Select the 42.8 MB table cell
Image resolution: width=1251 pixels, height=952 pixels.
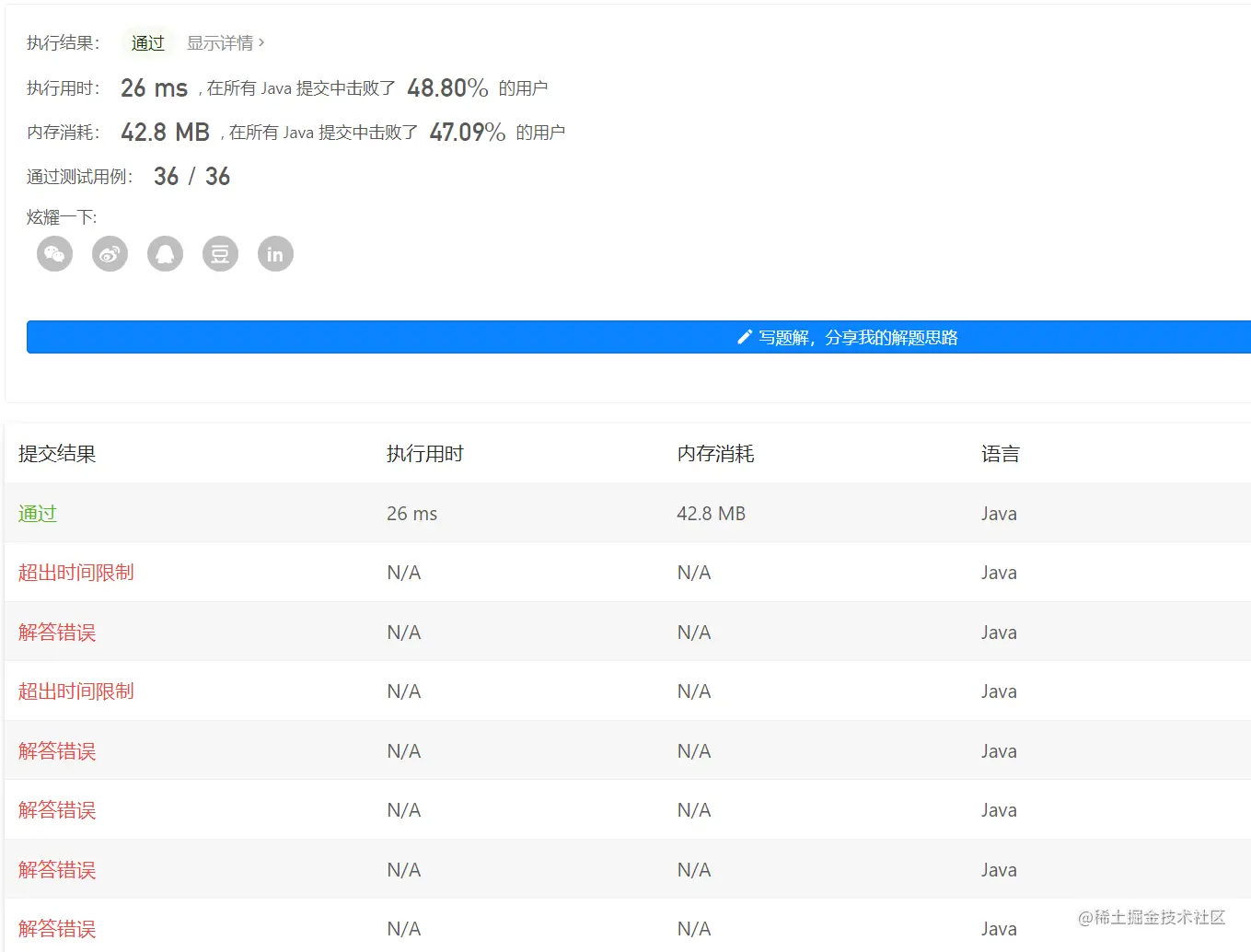tap(712, 514)
